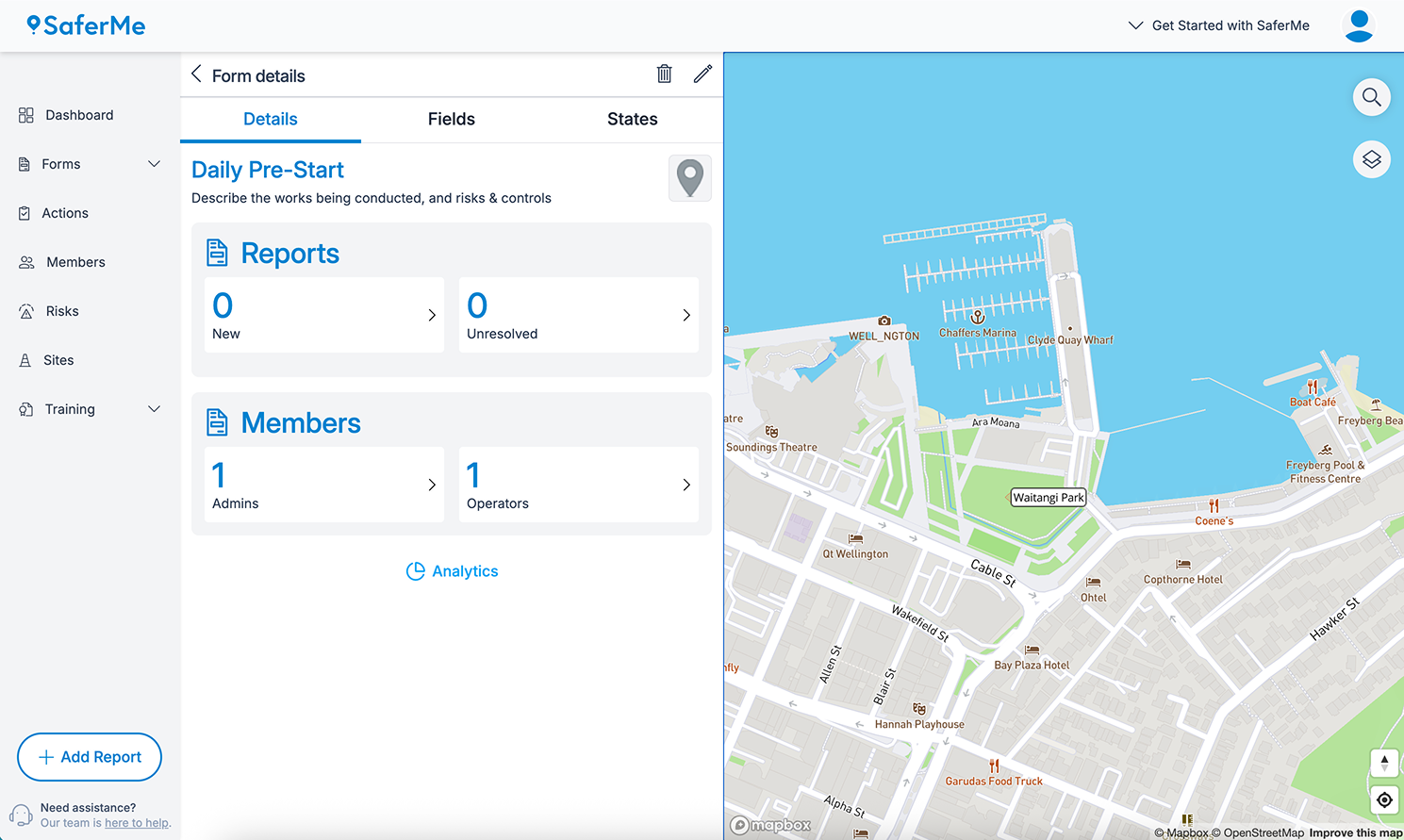Open Risks in the sidebar

[x=62, y=311]
